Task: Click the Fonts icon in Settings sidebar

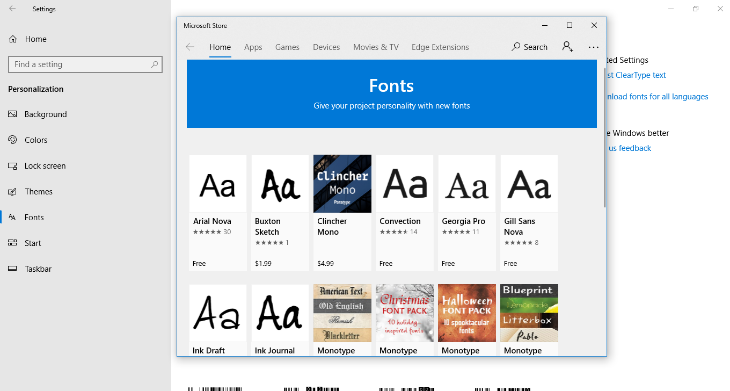Action: (13, 217)
